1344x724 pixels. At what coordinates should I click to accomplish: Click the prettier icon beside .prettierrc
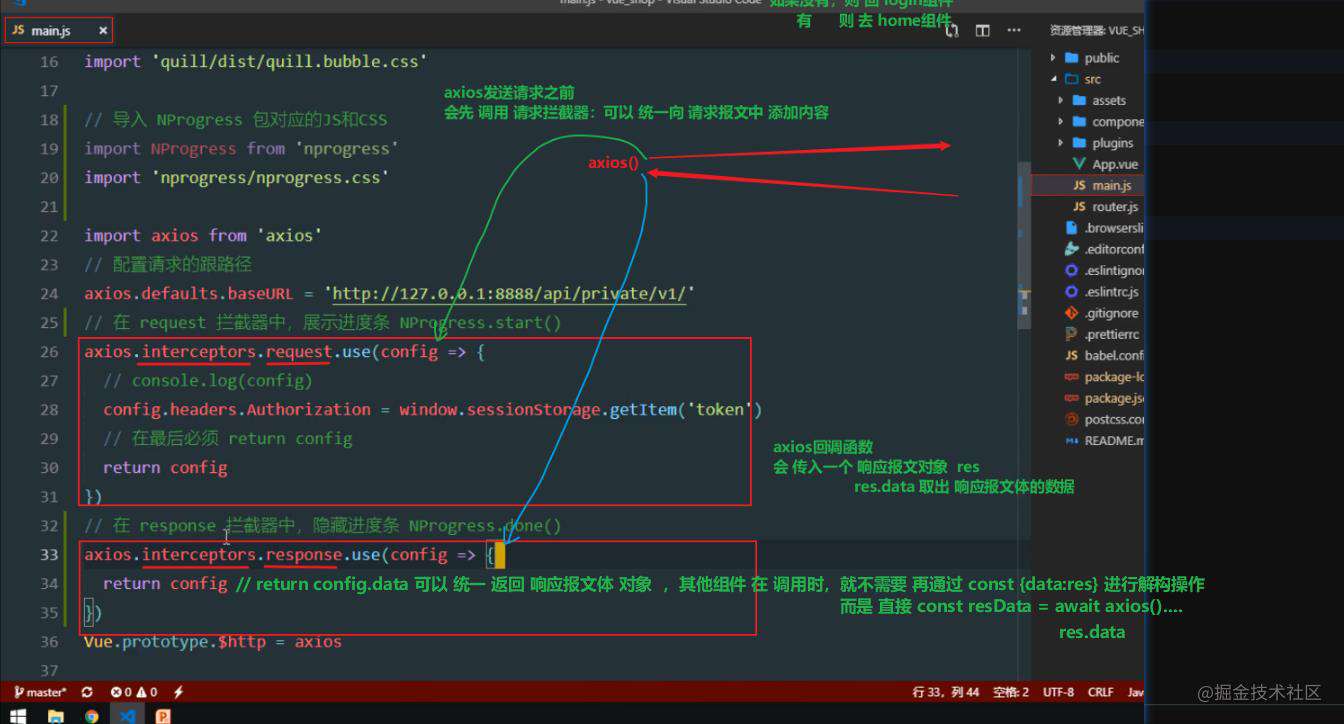(1071, 334)
